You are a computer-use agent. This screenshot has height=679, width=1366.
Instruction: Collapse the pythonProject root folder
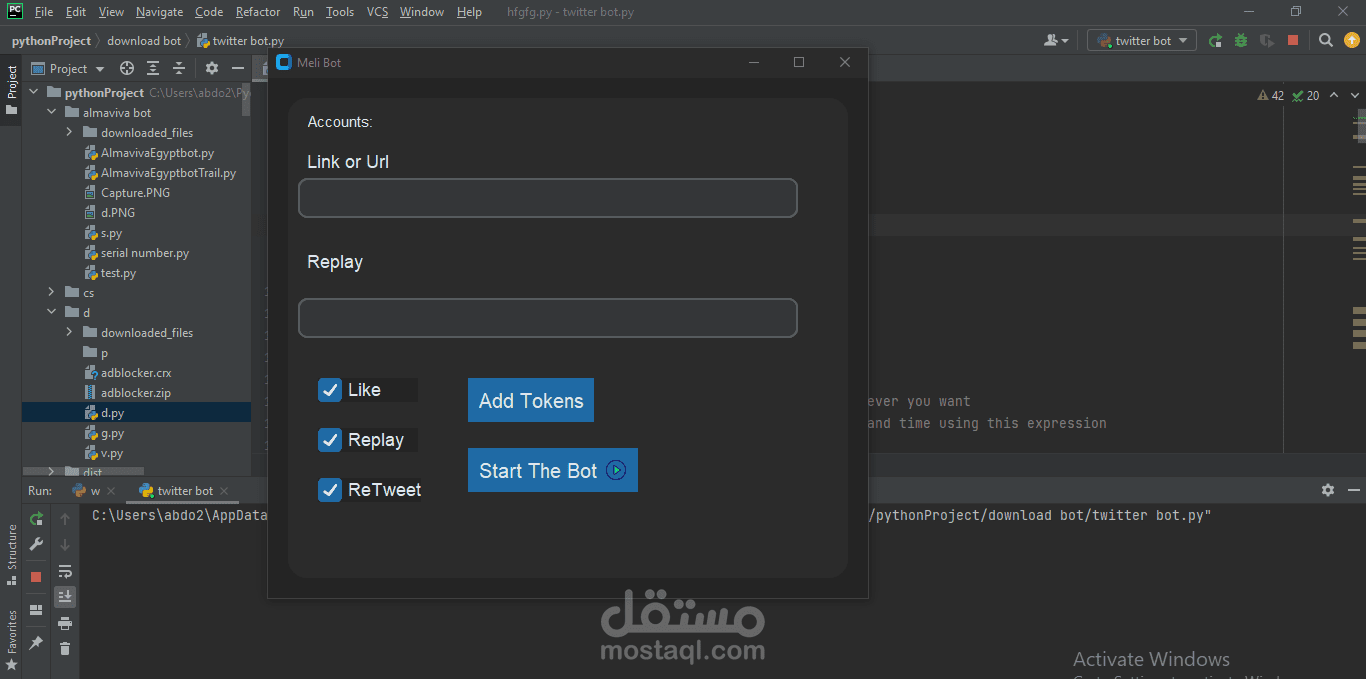(x=33, y=92)
